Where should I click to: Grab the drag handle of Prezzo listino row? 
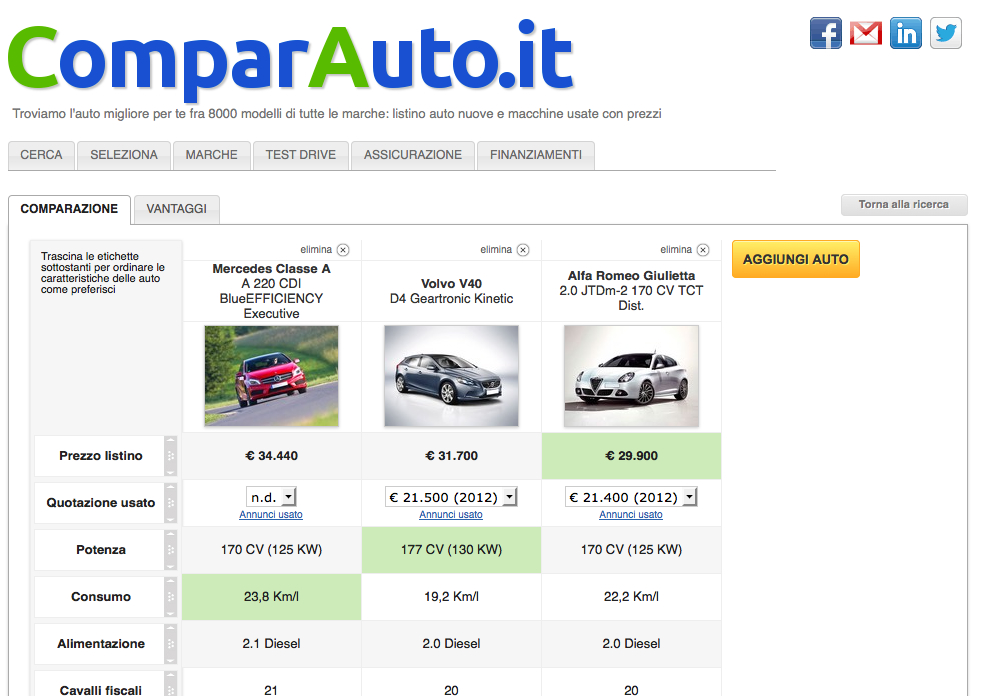pyautogui.click(x=170, y=456)
